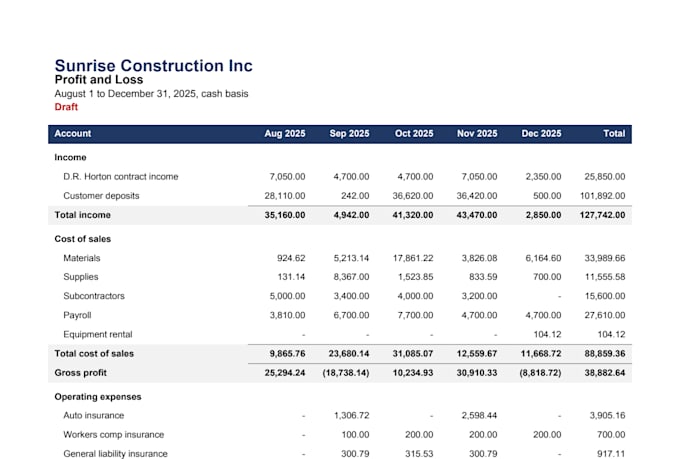Viewport: 680px width, 459px height.
Task: Click the 917.11 General liability total
Action: [x=611, y=454]
